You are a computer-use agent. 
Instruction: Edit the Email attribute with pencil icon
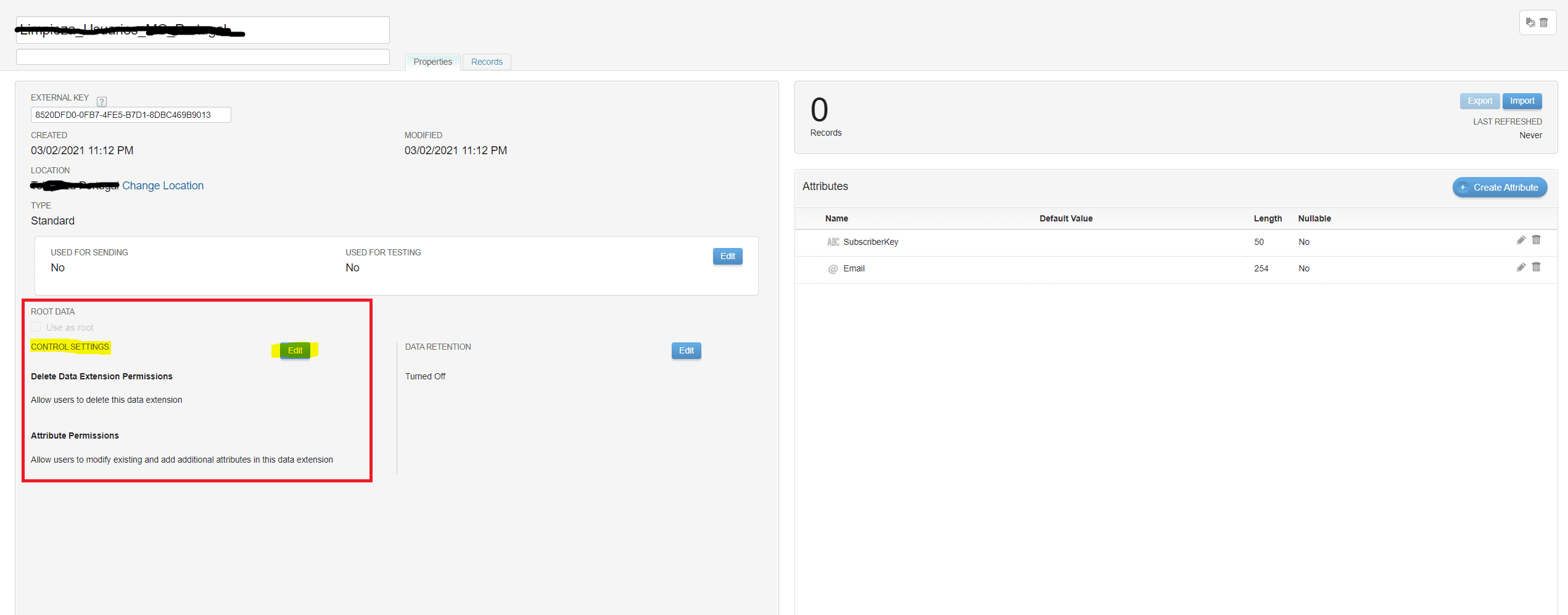[x=1521, y=267]
